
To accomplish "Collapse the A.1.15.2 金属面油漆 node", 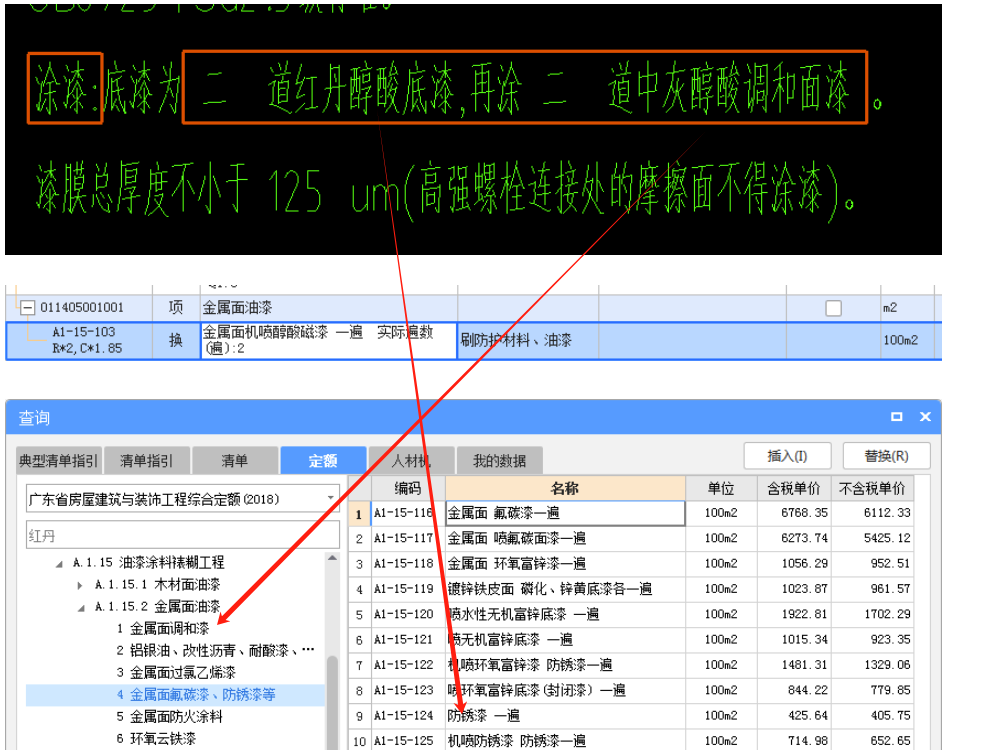I will click(x=81, y=607).
